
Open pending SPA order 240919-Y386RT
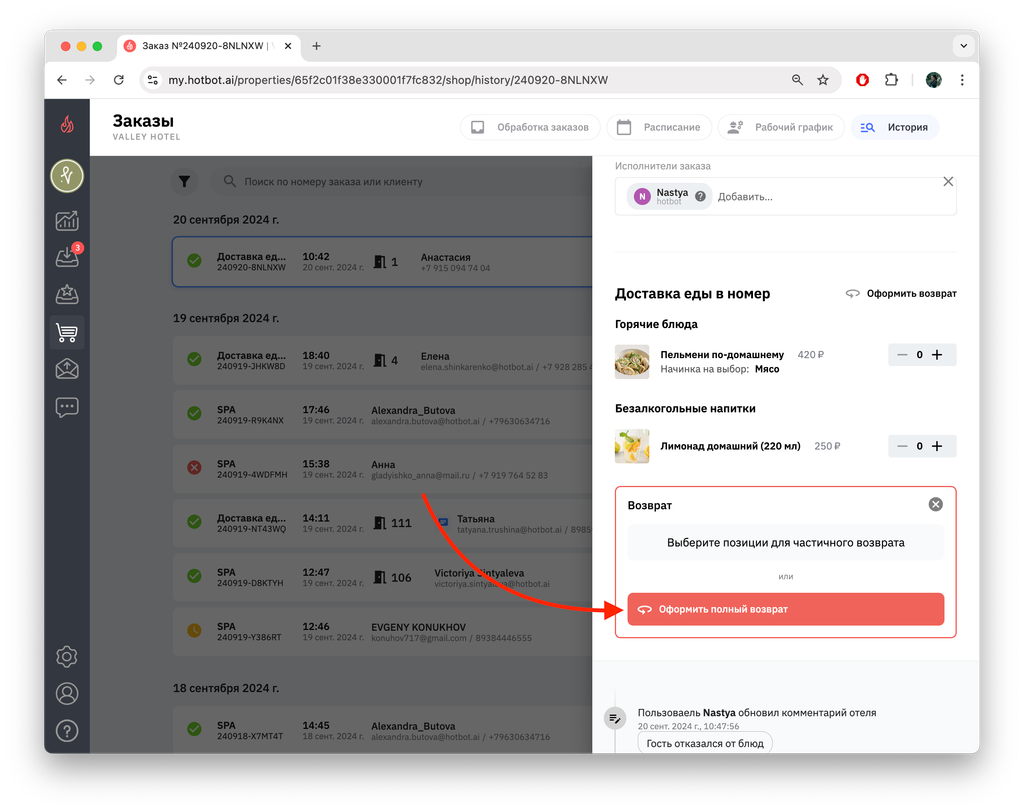coord(382,631)
